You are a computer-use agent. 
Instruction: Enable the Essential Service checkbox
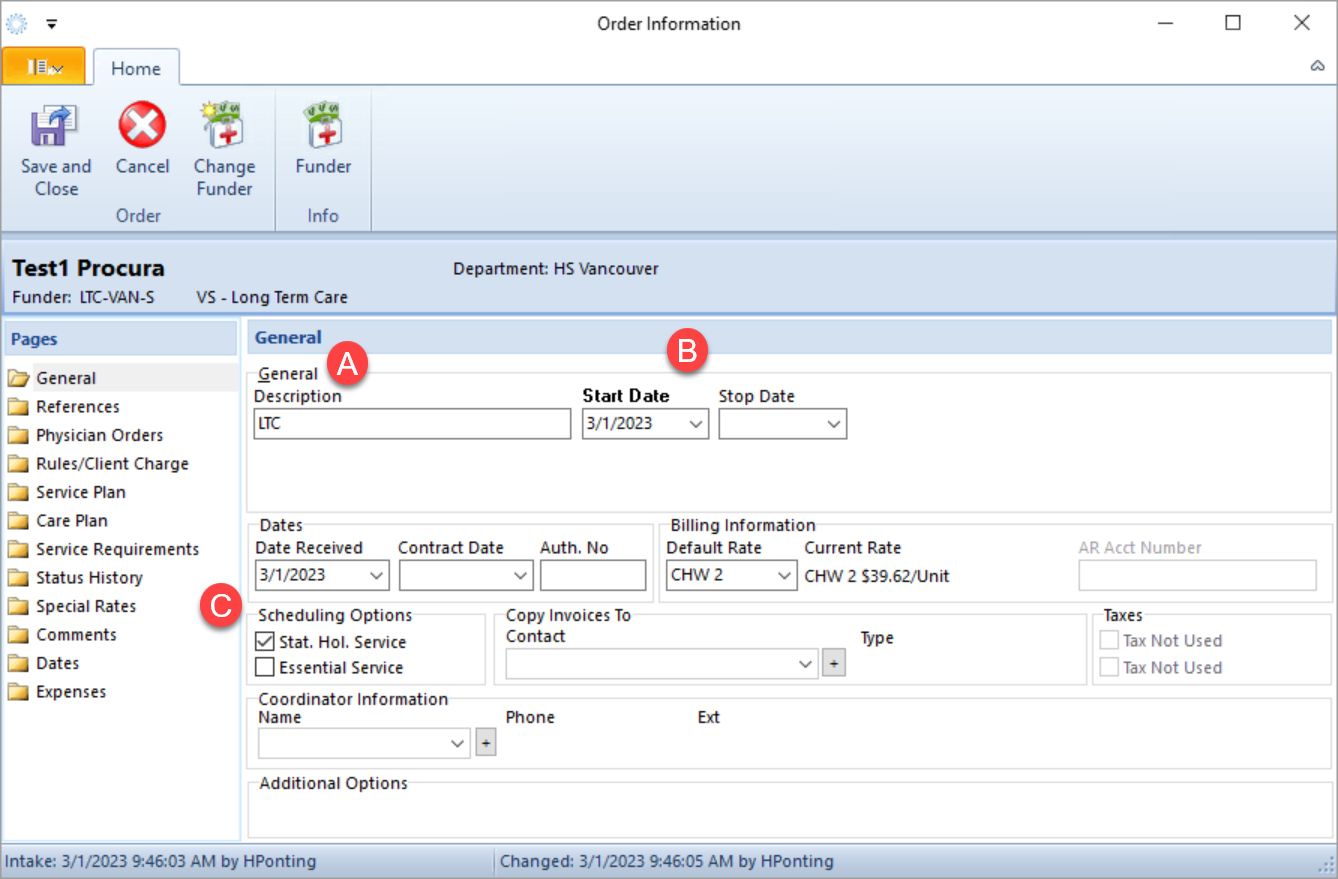pyautogui.click(x=265, y=666)
